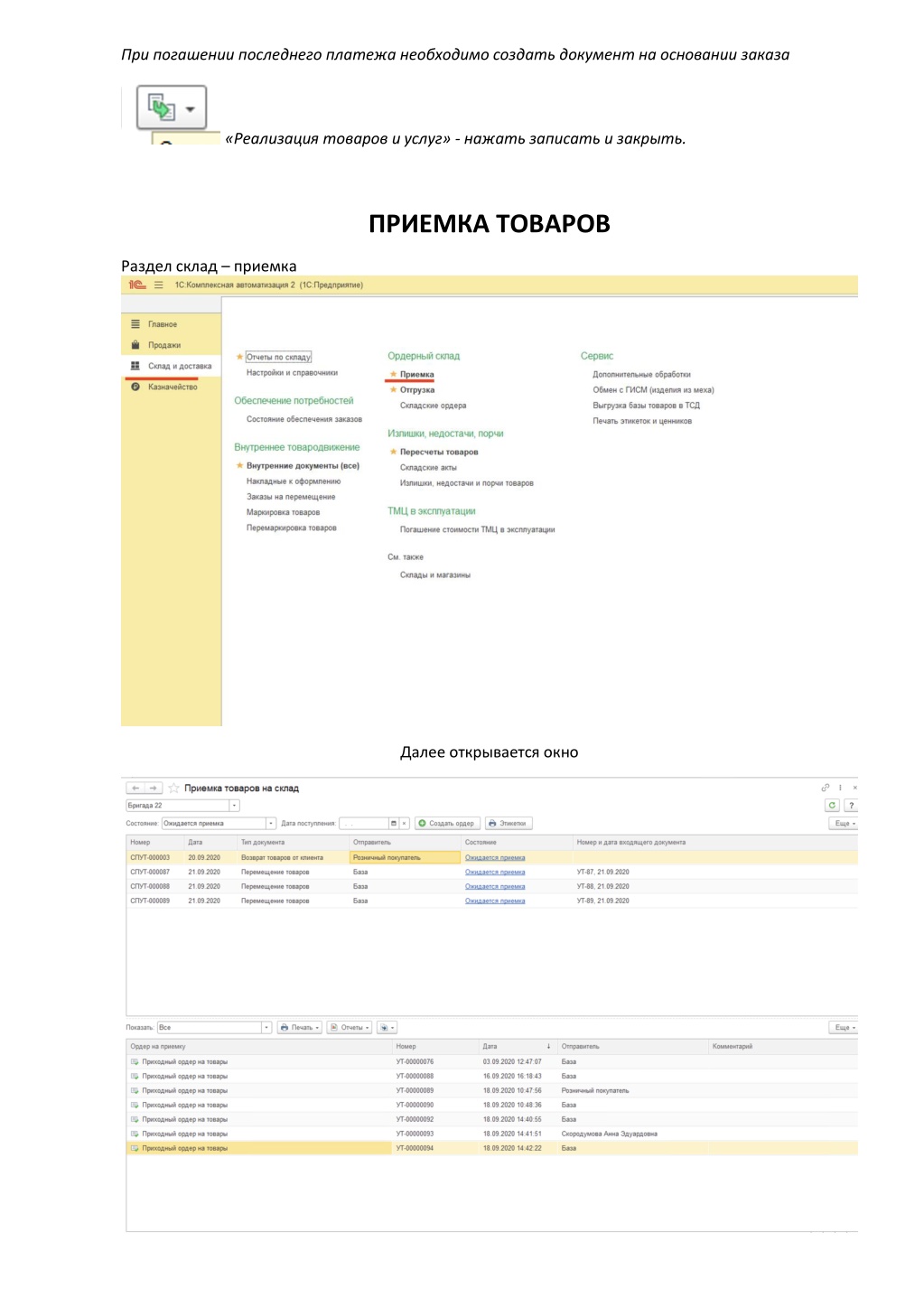Open the 1C main menu hamburger icon
The width and height of the screenshot is (924, 1307).
(x=159, y=285)
